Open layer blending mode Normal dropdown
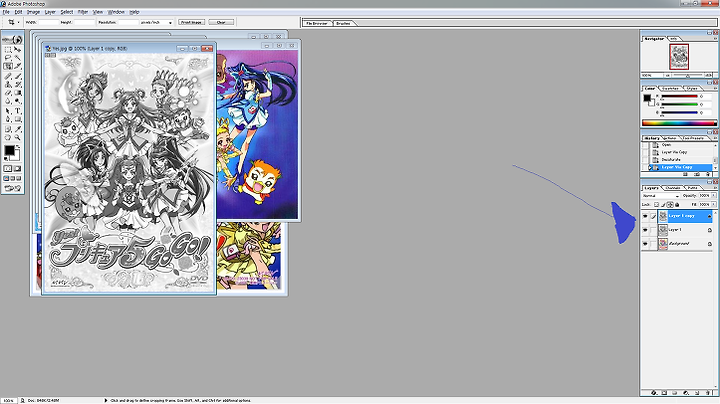 661,196
